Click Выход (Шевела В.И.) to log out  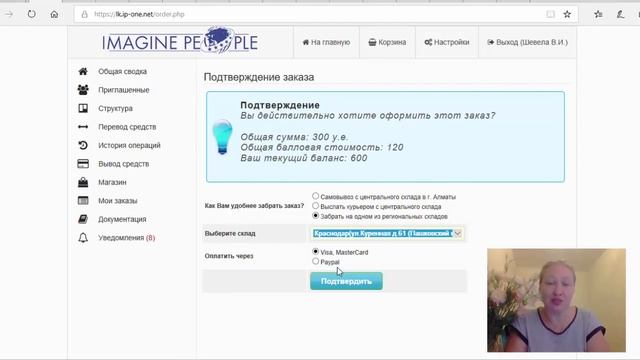pyautogui.click(x=527, y=42)
